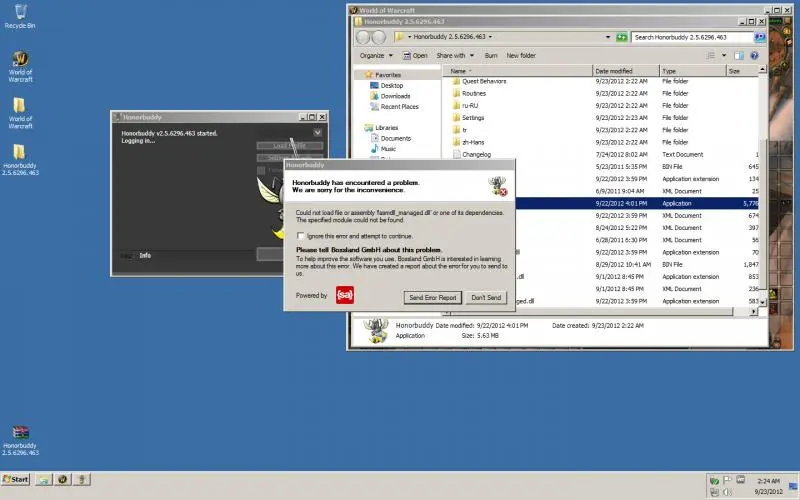The image size is (800, 500).
Task: Click the Info tab in Honorbuddy window
Action: [x=145, y=256]
